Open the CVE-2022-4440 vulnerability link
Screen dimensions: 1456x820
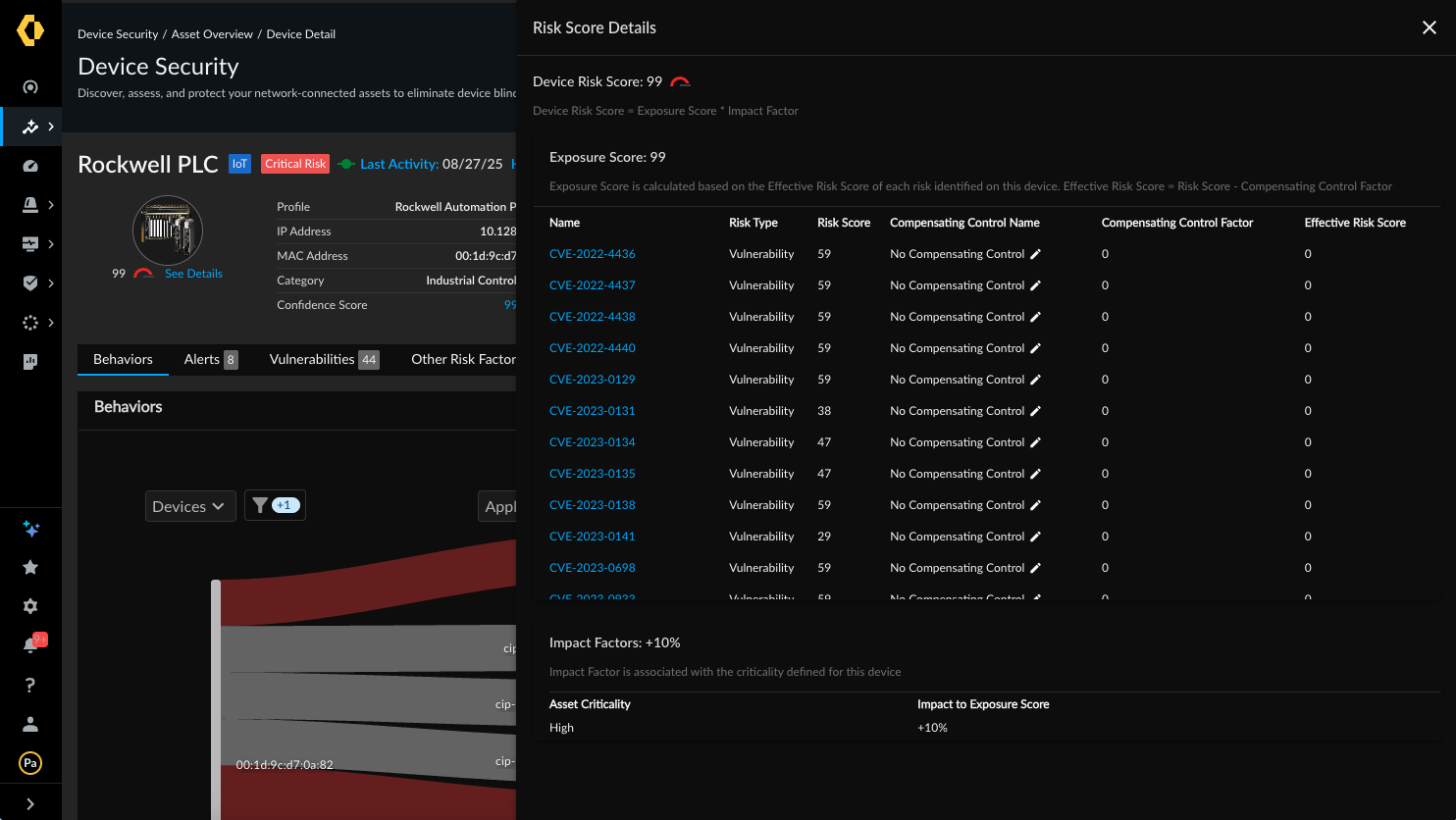click(x=592, y=348)
